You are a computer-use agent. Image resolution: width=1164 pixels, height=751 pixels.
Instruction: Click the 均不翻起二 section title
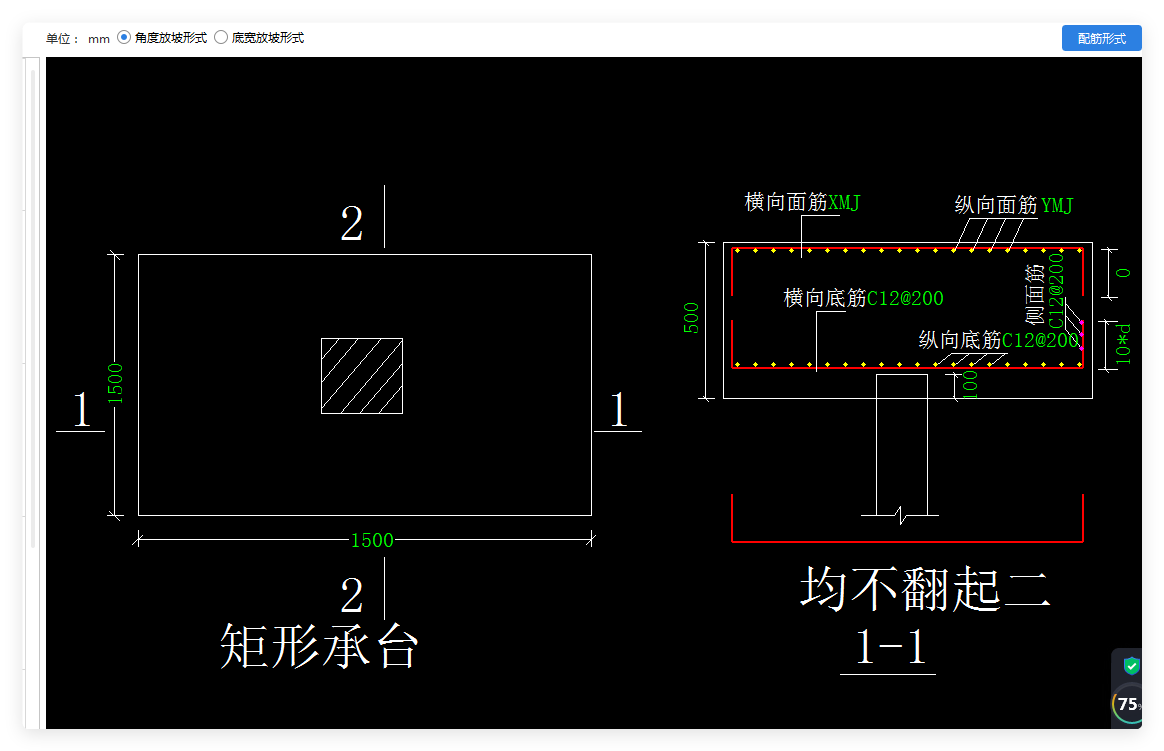point(925,588)
